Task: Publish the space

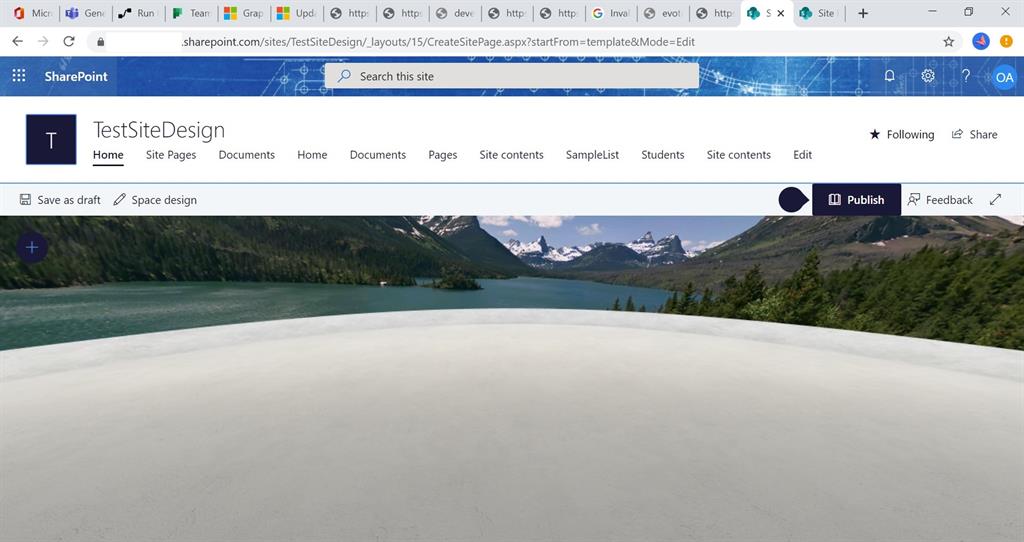Action: click(x=856, y=200)
